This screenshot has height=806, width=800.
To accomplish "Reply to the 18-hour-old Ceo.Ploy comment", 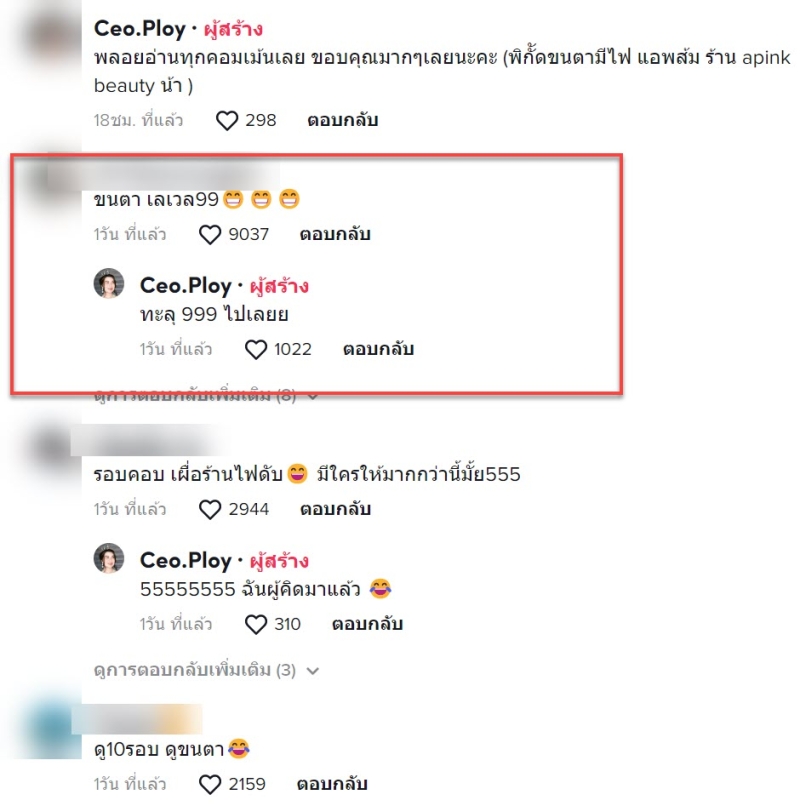I will tap(342, 120).
